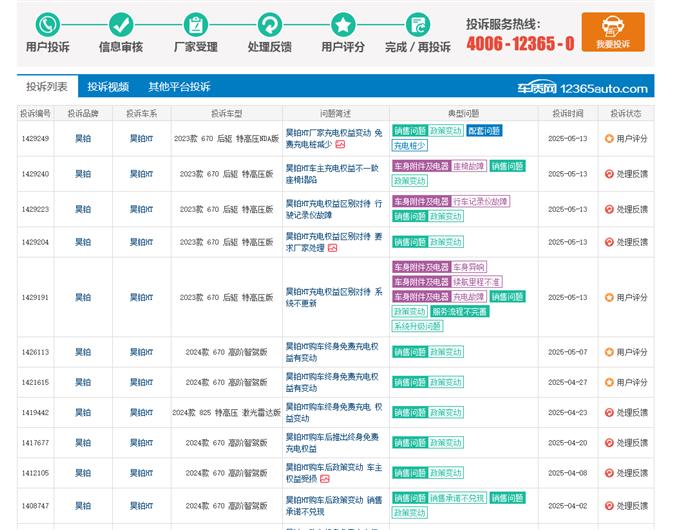700x530 pixels.
Task: Click the 处理反馈 status icon for complaint 1429240
Action: (x=609, y=174)
